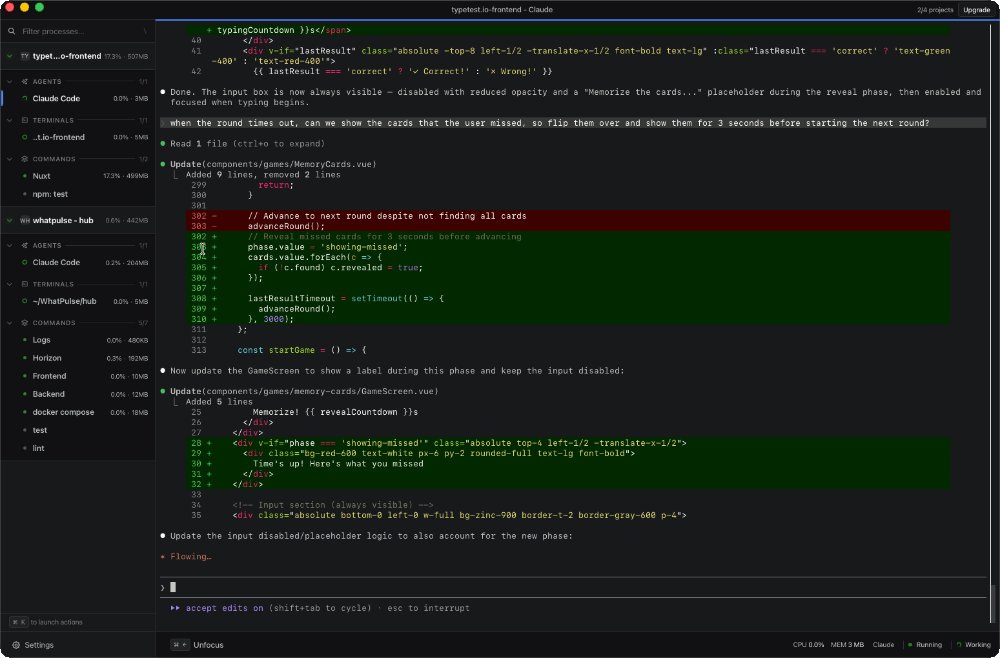Viewport: 1000px width, 658px height.
Task: Click the 2/4 projects indicator
Action: [935, 10]
